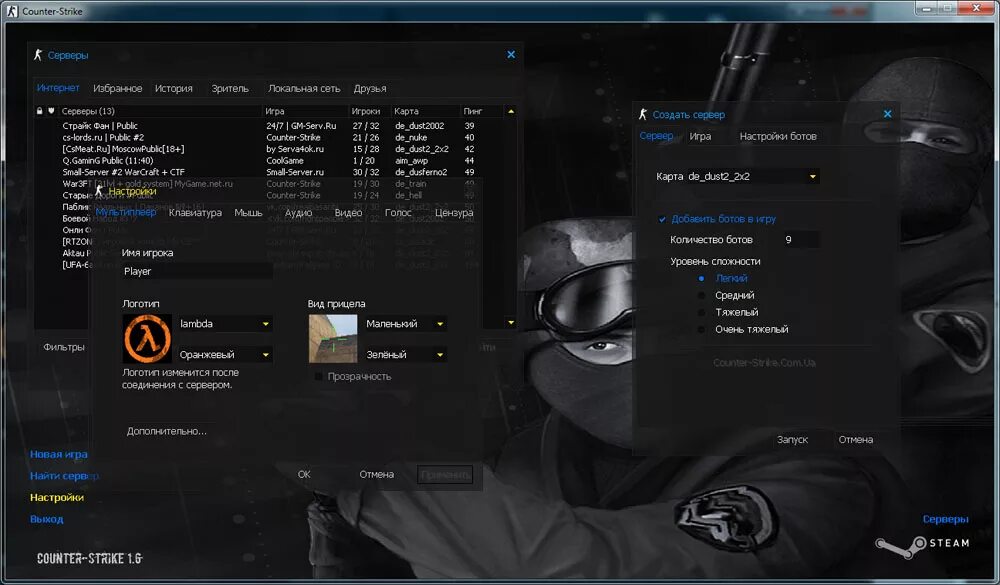Open the Дополнительно... button
Image resolution: width=1000 pixels, height=585 pixels.
coord(166,431)
